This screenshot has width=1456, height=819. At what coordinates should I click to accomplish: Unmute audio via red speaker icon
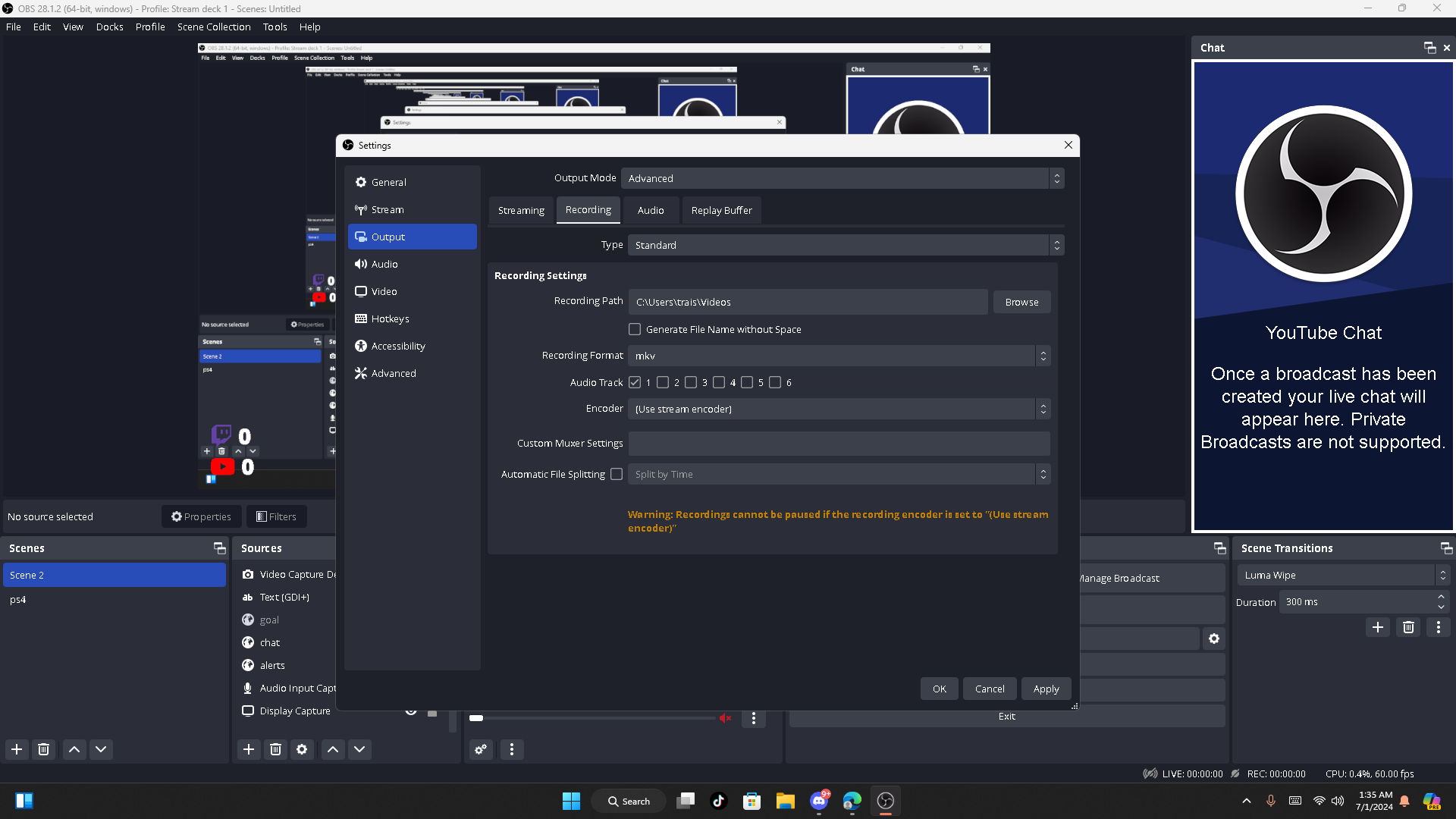point(726,718)
